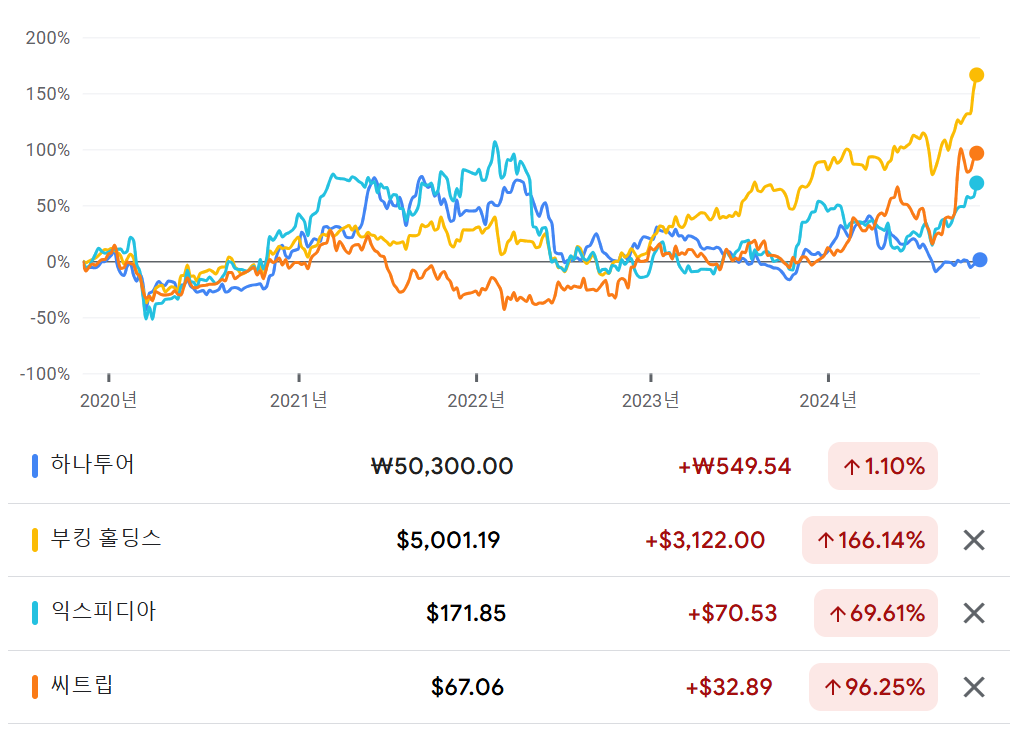
Task: Click the blue 하나투어 legend color bar
Action: pos(35,466)
